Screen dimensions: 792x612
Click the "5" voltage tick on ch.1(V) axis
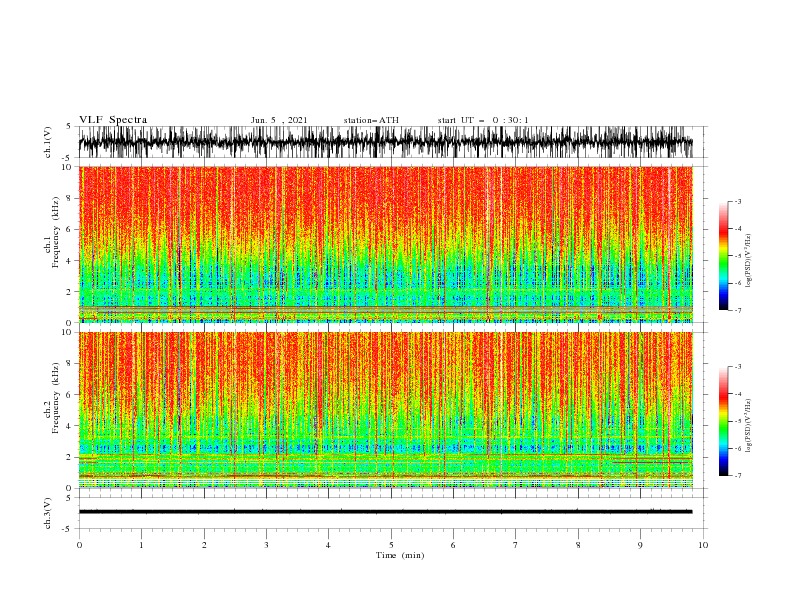pyautogui.click(x=69, y=126)
